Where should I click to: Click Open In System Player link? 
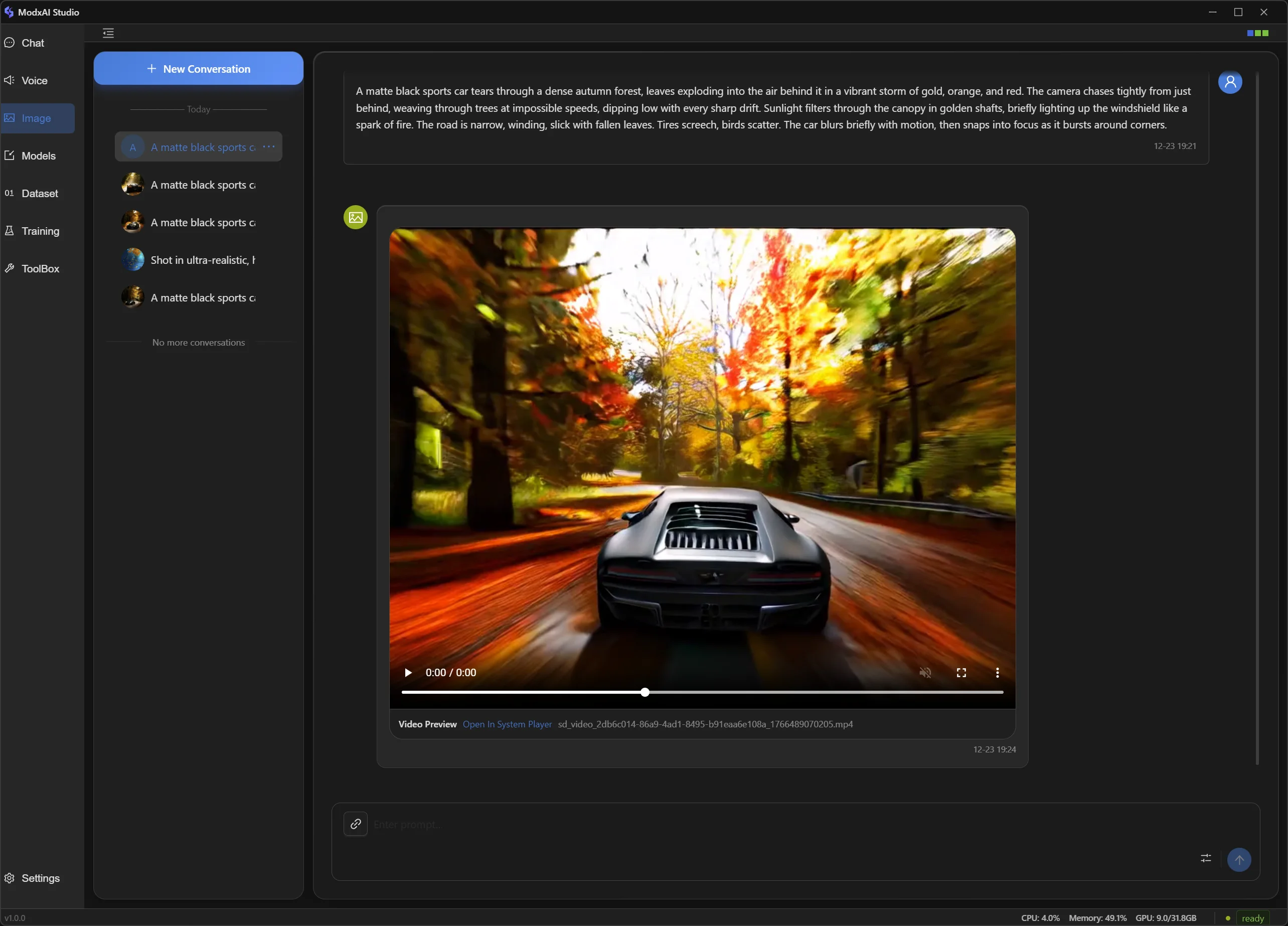pos(507,724)
